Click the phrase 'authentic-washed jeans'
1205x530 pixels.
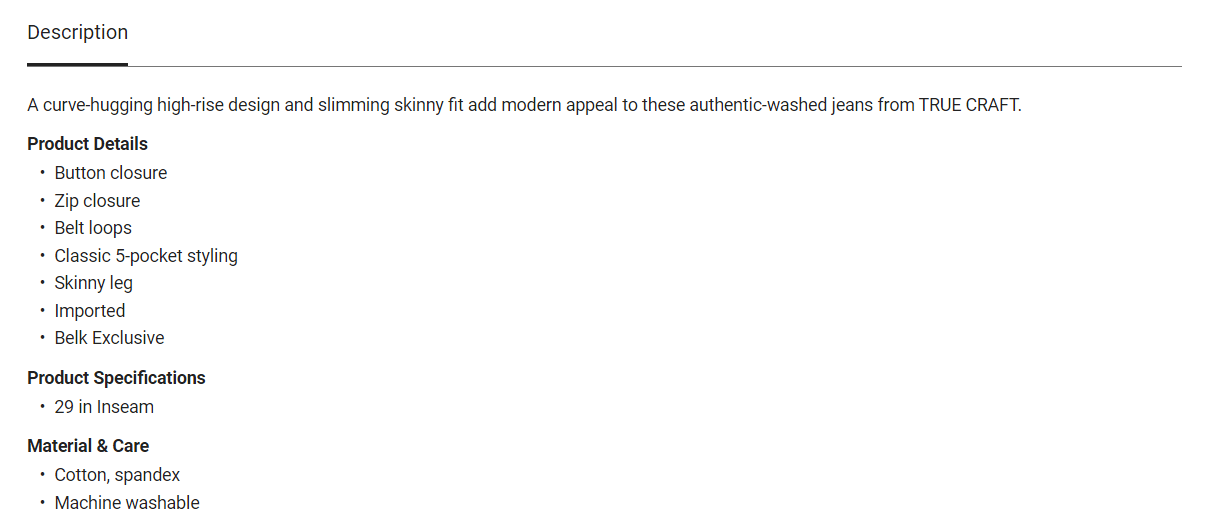pos(757,105)
